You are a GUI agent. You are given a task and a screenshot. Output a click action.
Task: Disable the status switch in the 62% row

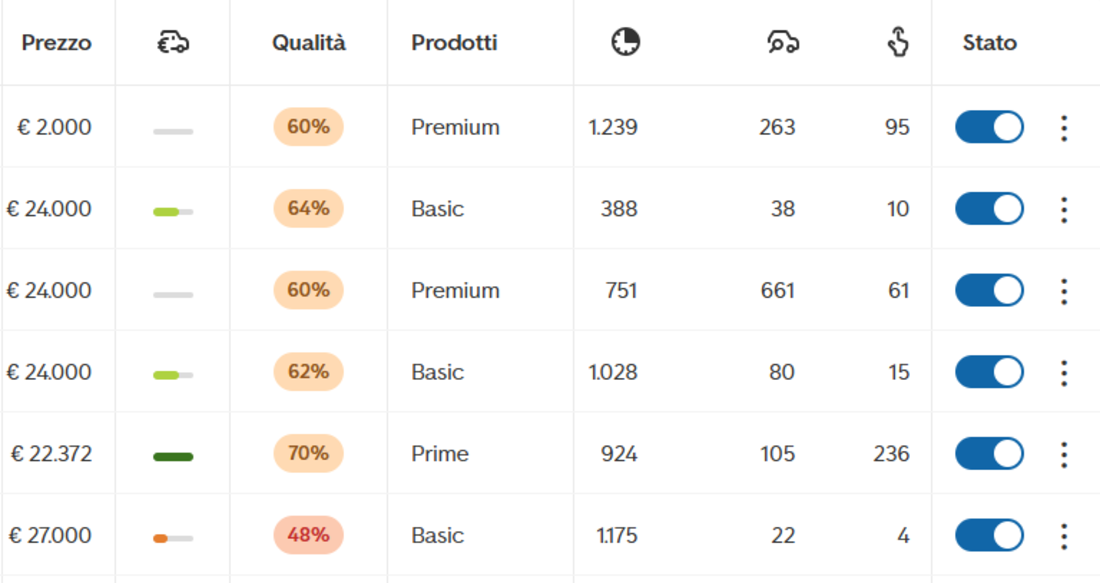click(989, 372)
